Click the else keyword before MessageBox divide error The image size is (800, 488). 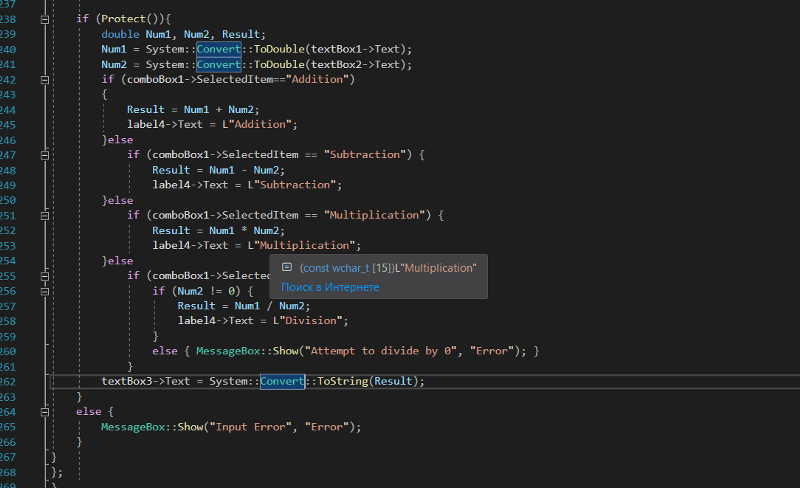coord(165,351)
